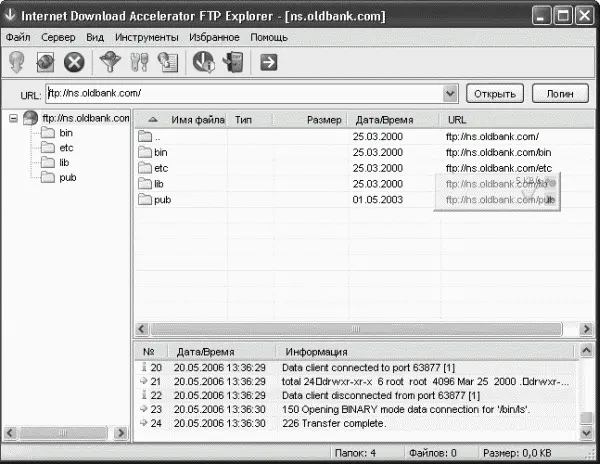This screenshot has width=600, height=464.
Task: Click in the URL address input field
Action: pyautogui.click(x=245, y=93)
